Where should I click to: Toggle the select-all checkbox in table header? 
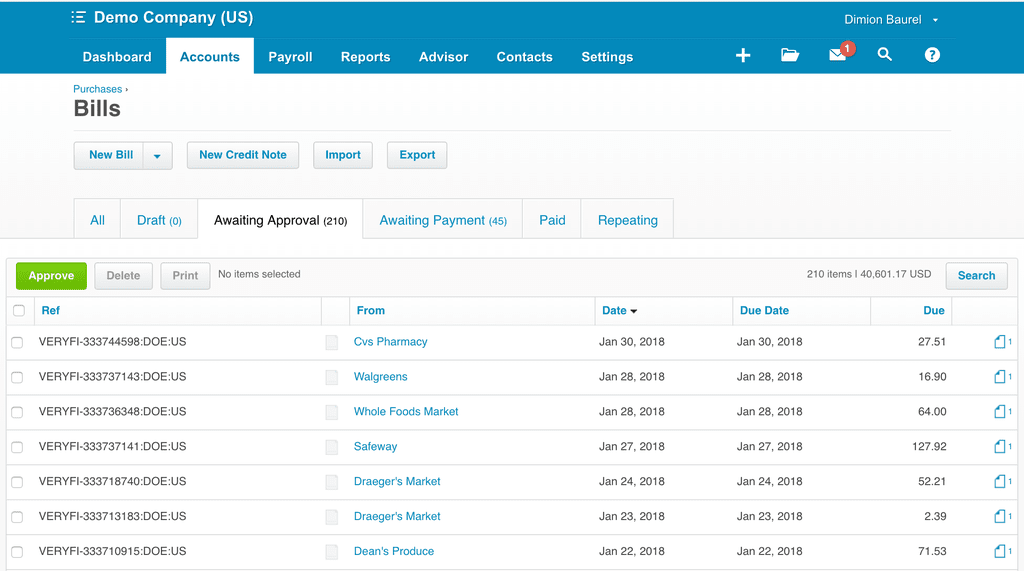point(19,310)
